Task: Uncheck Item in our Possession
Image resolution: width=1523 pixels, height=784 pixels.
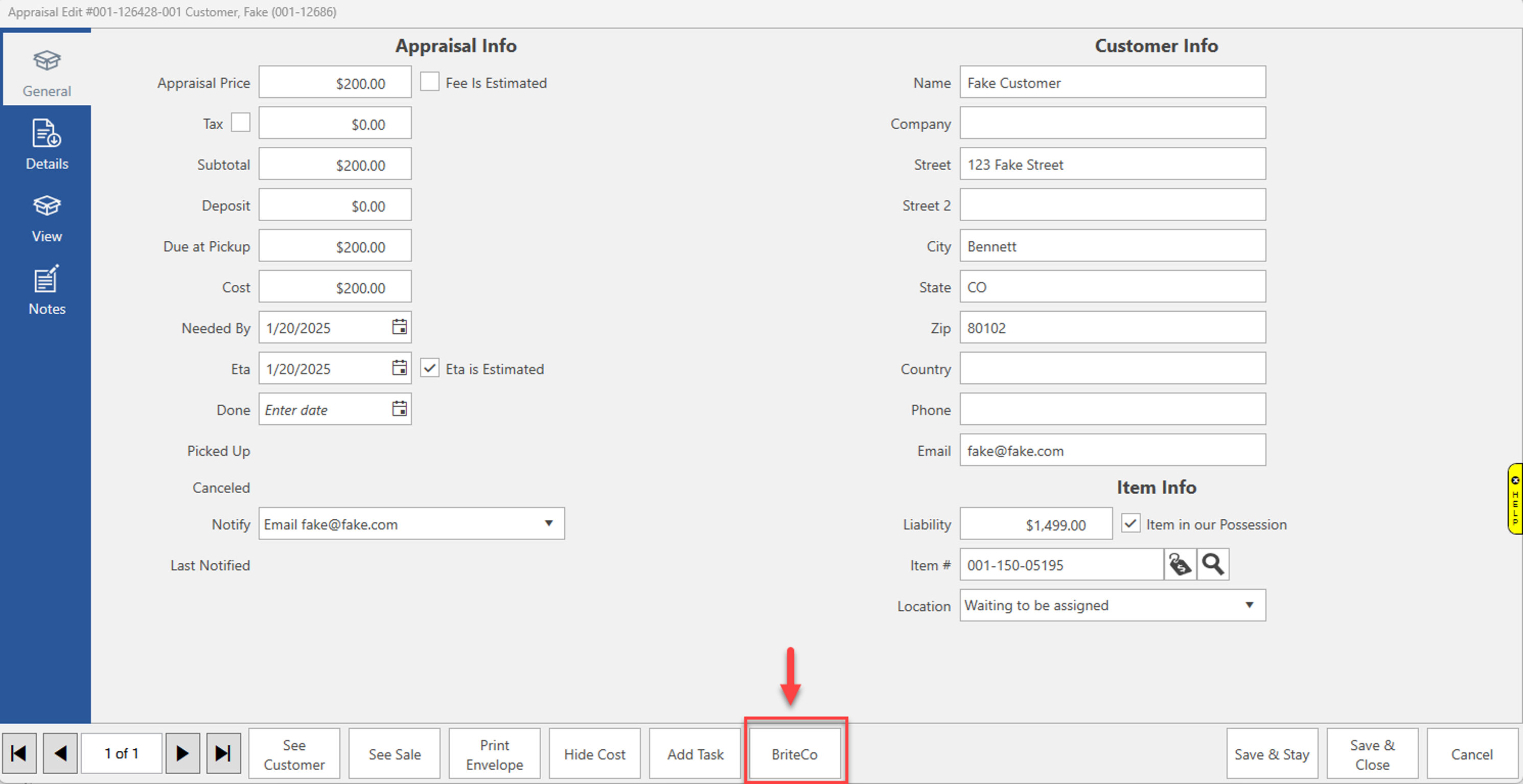Action: pyautogui.click(x=1130, y=523)
